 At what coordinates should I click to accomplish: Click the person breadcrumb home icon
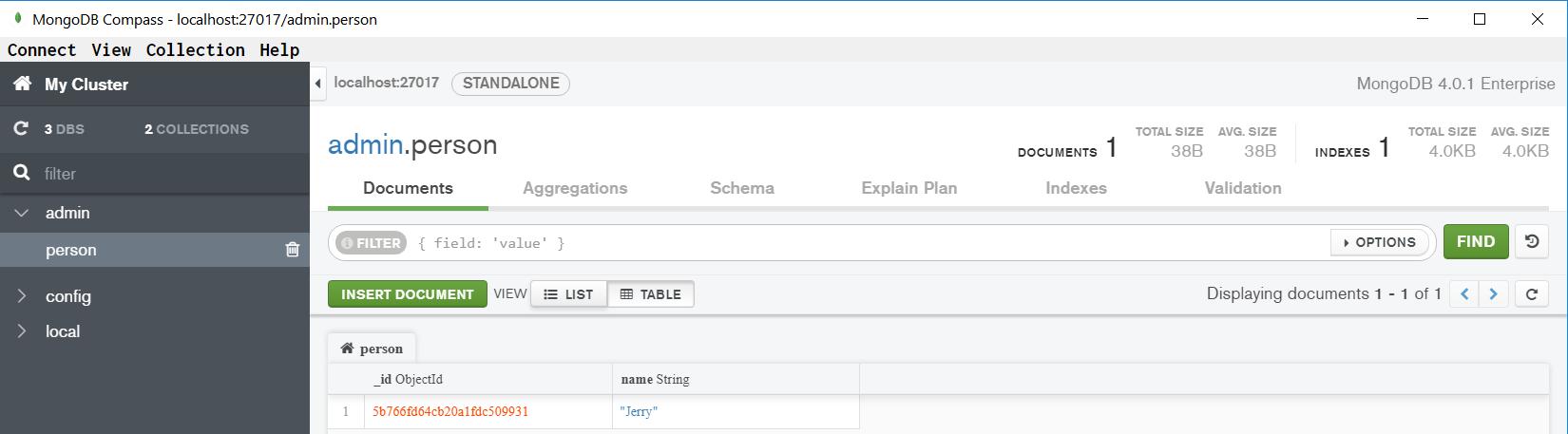[347, 349]
